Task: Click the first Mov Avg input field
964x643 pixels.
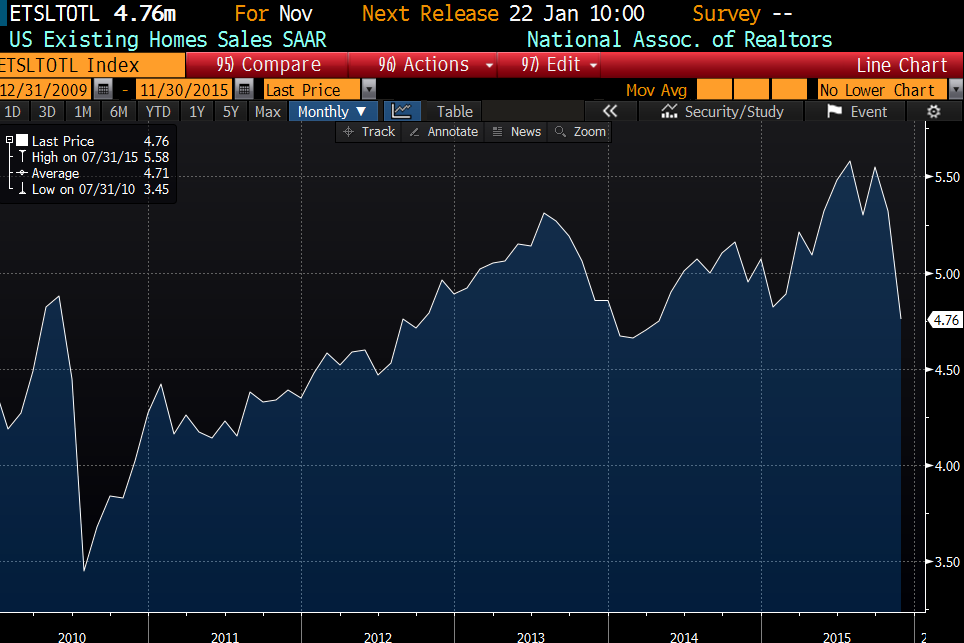Action: click(713, 90)
